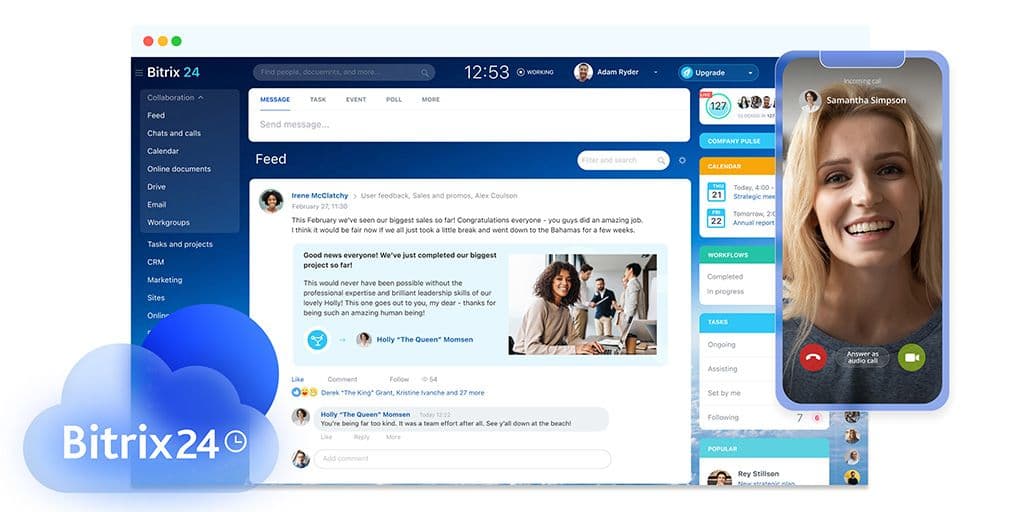Click the cocktail glass appreciation icon
This screenshot has width=1024, height=512.
point(317,339)
